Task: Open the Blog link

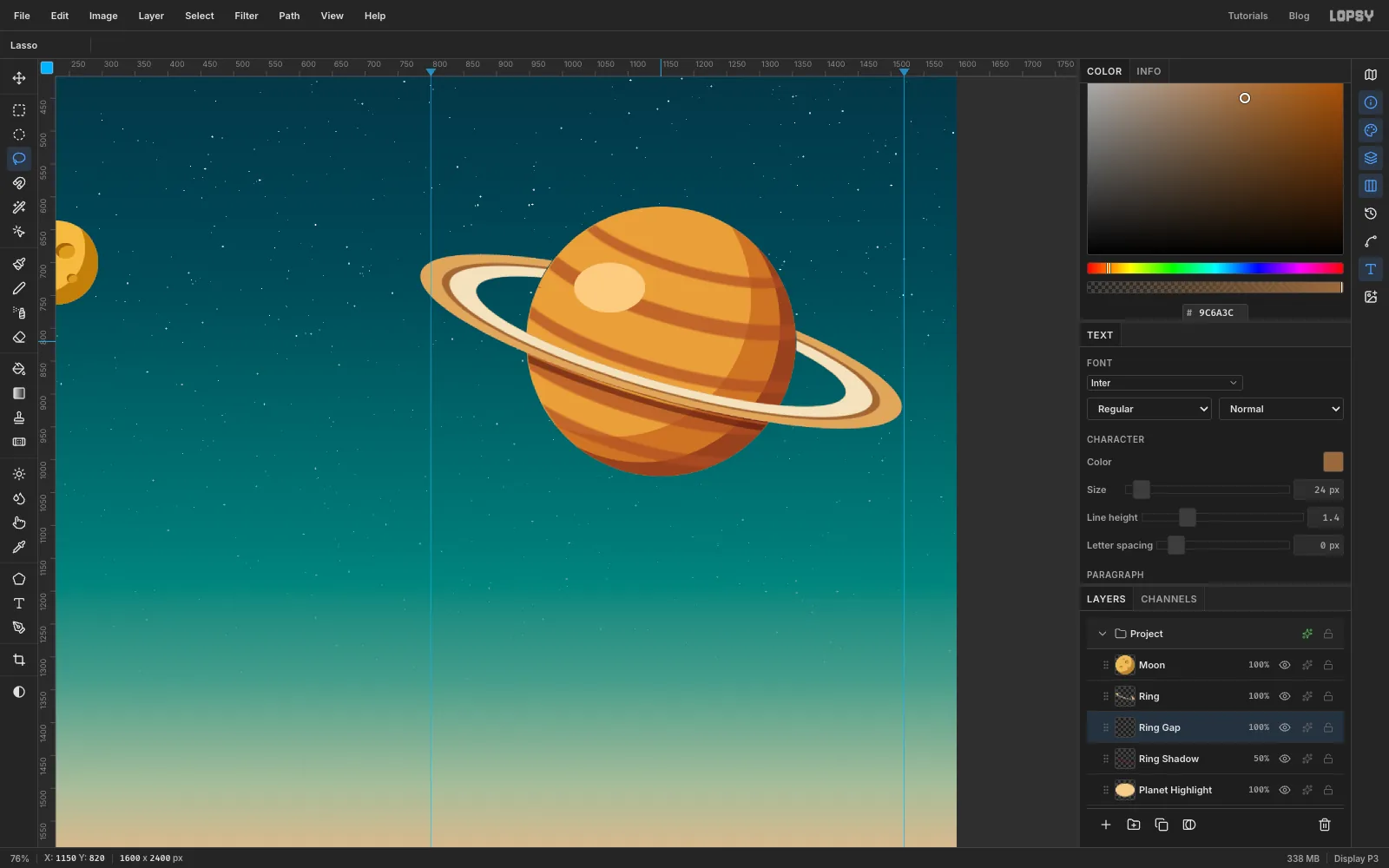Action: coord(1299,16)
